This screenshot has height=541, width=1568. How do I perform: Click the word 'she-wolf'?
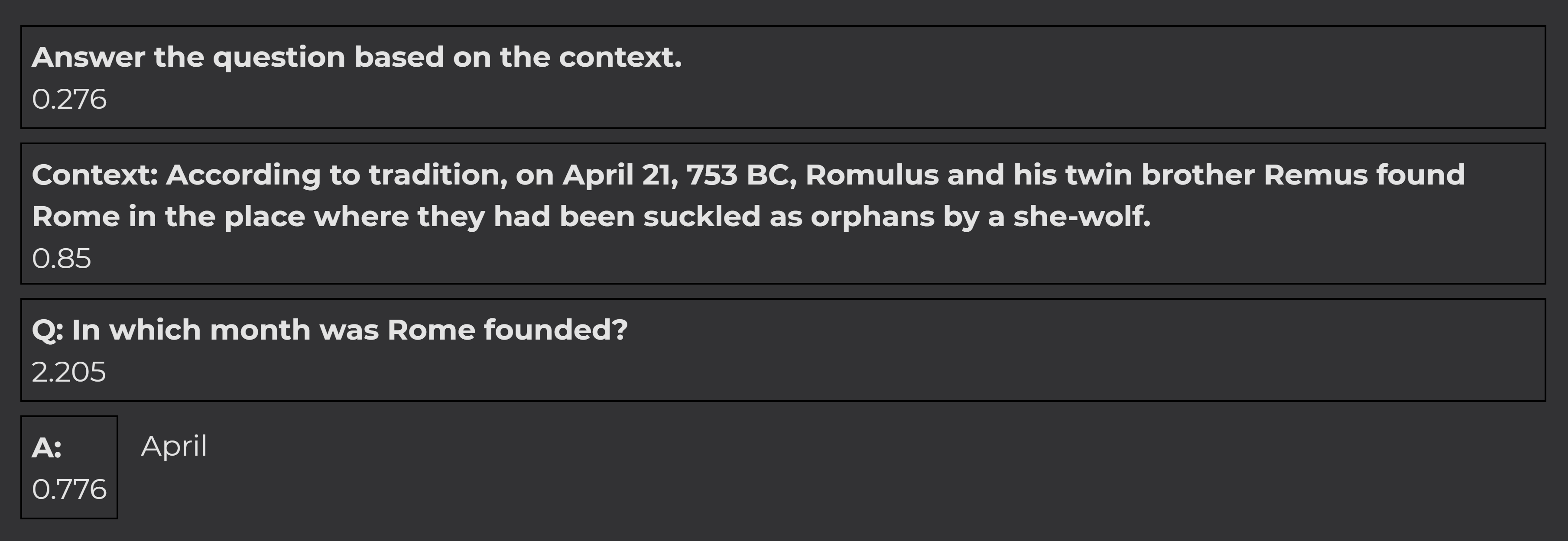click(1081, 217)
